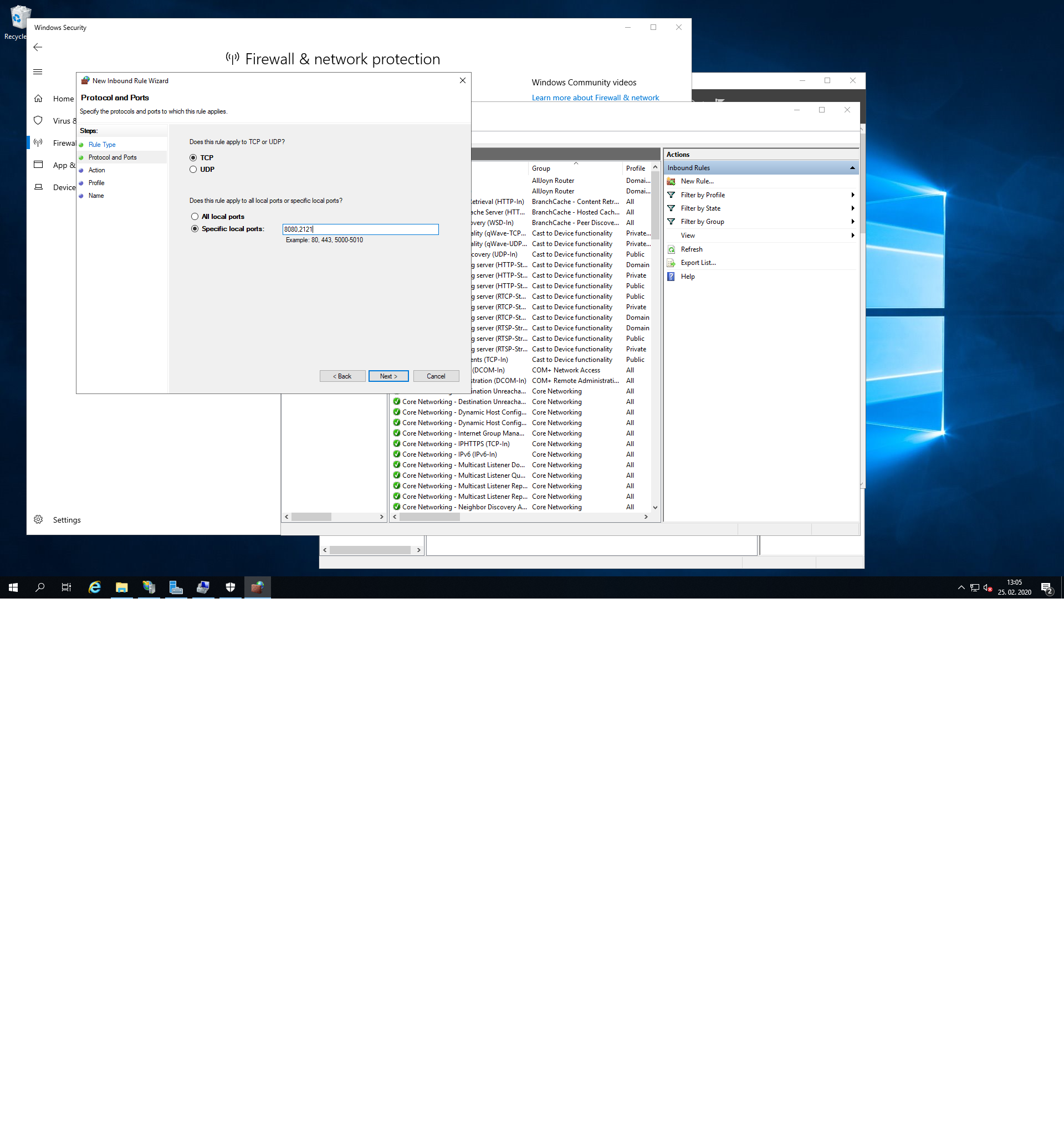The width and height of the screenshot is (1064, 1135).
Task: Choose the All local ports option
Action: 195,217
